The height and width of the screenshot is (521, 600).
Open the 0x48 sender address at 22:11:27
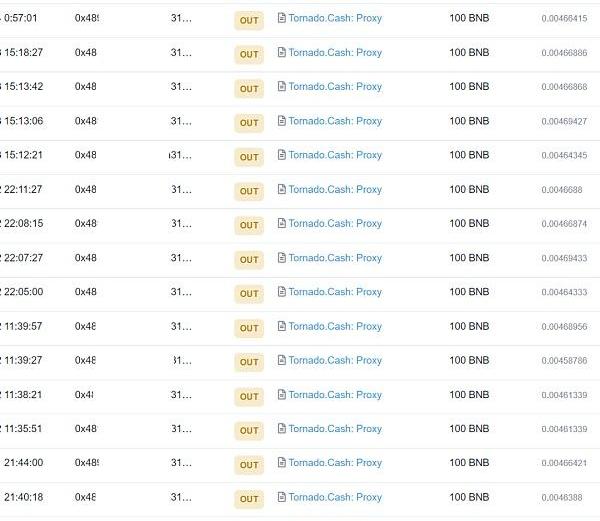[86, 189]
